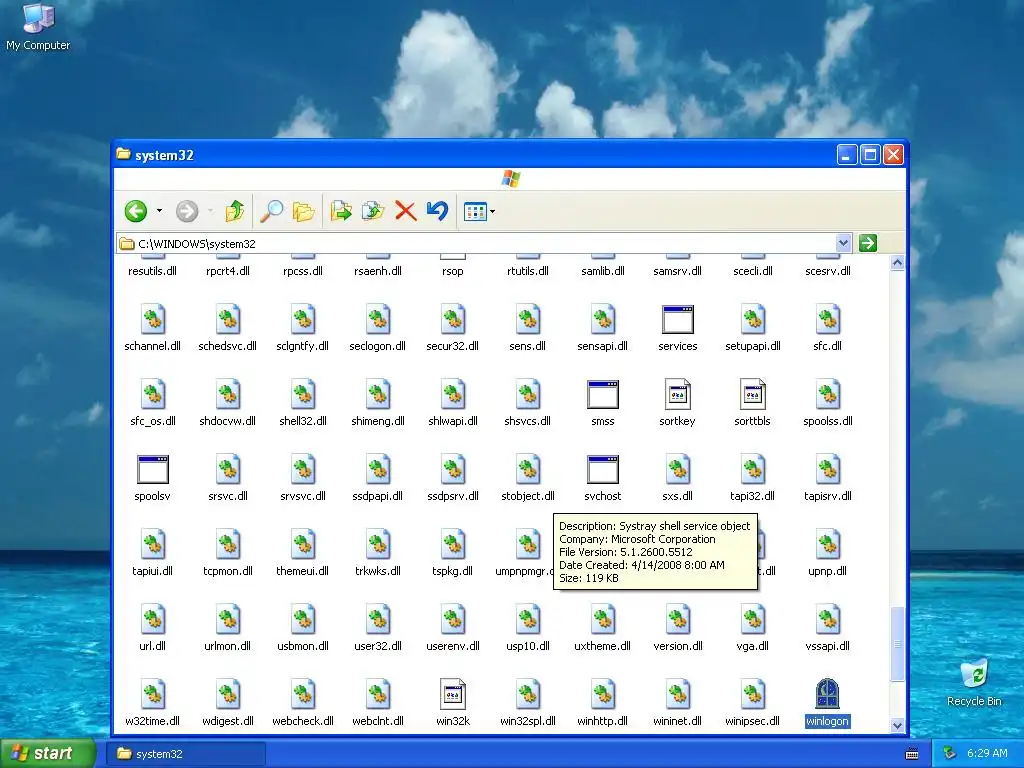This screenshot has height=768, width=1024.
Task: Delete with the red X toolbar icon
Action: click(x=406, y=211)
